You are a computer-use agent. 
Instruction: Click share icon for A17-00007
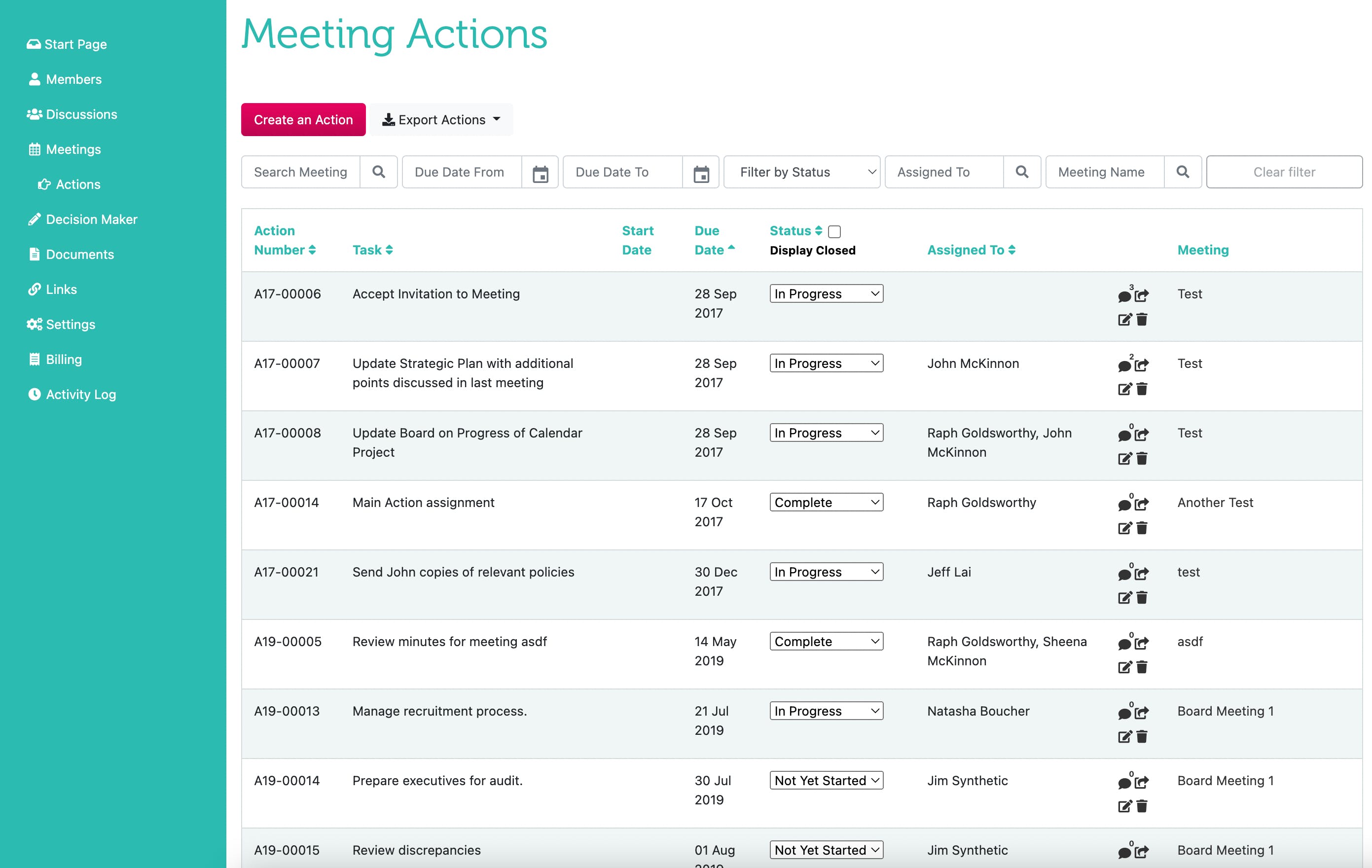(x=1141, y=365)
